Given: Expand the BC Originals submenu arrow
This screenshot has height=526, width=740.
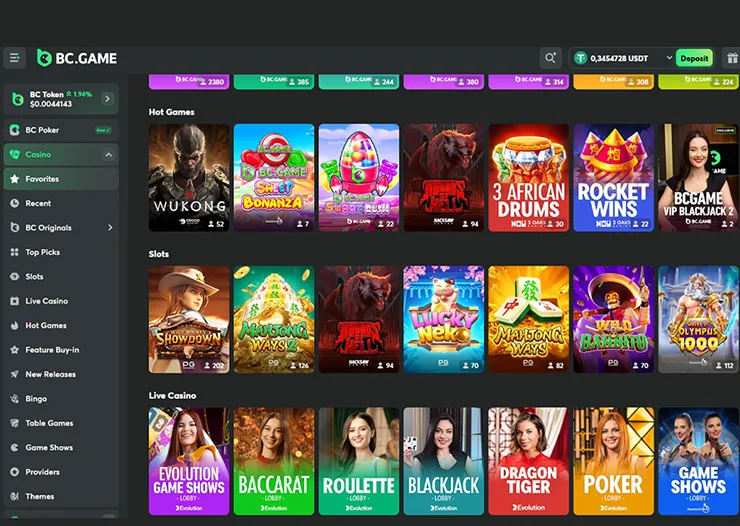Looking at the screenshot, I should (x=110, y=227).
